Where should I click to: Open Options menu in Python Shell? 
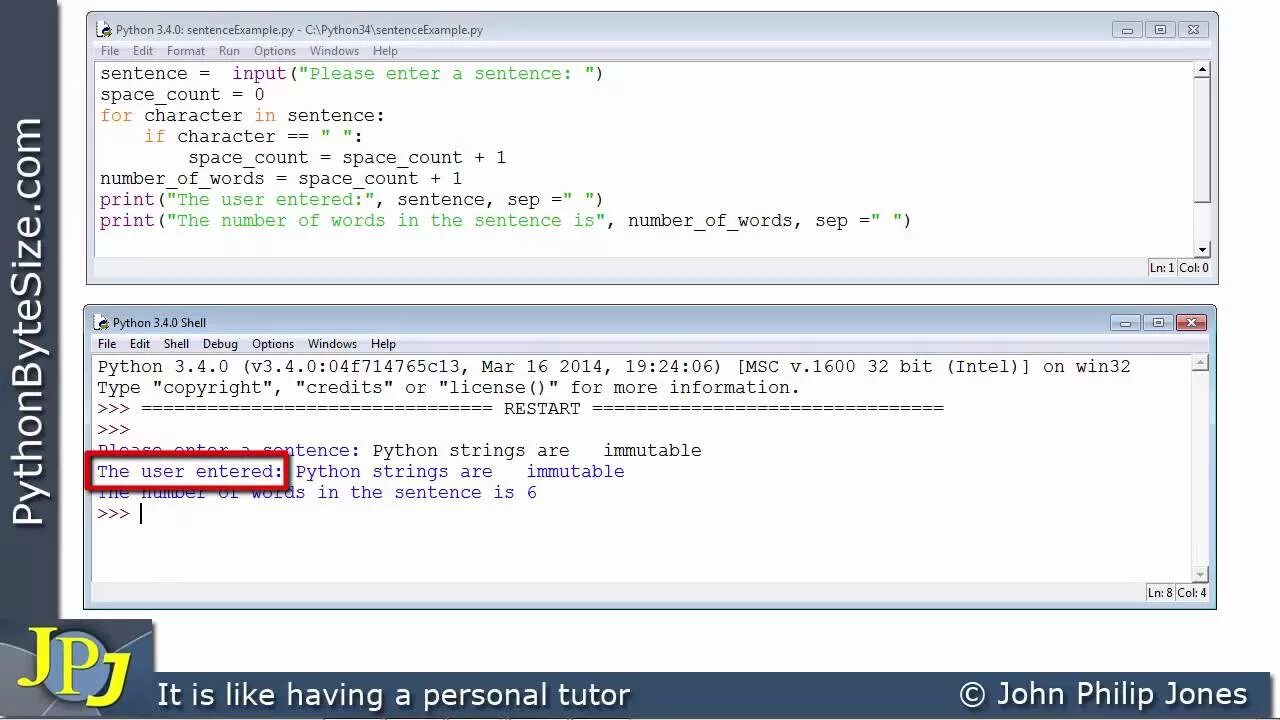click(273, 344)
